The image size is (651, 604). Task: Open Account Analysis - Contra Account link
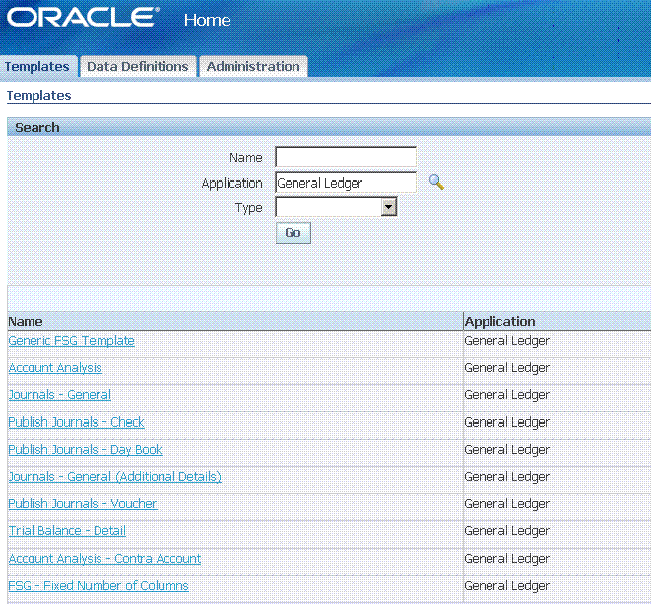pos(105,559)
